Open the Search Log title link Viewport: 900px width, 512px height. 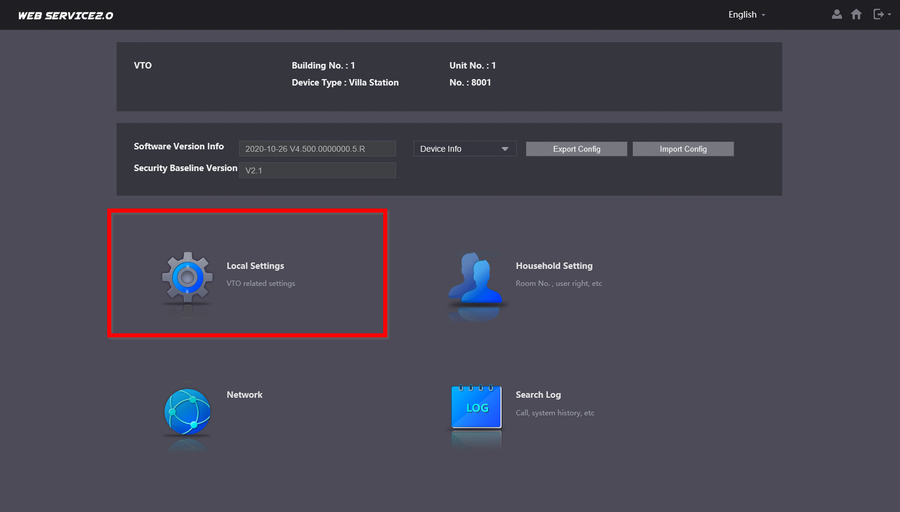538,395
